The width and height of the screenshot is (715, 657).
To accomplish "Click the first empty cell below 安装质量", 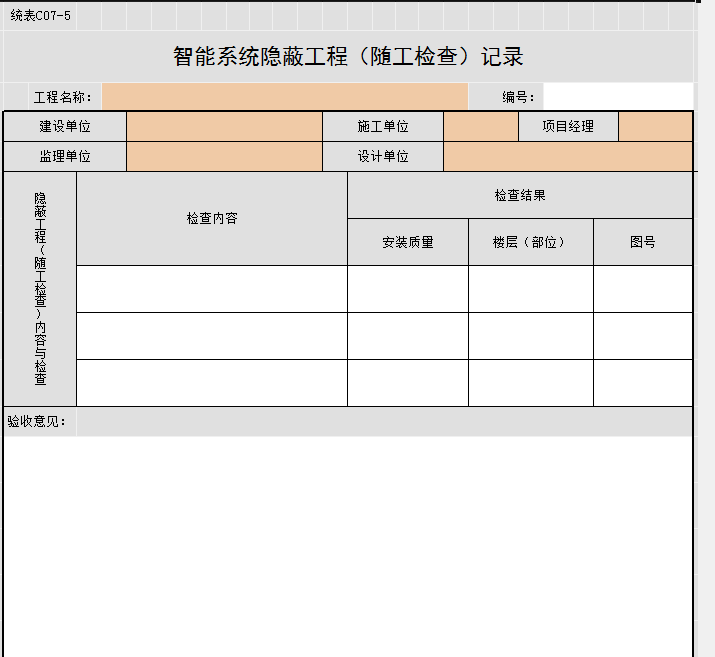I will [x=407, y=289].
